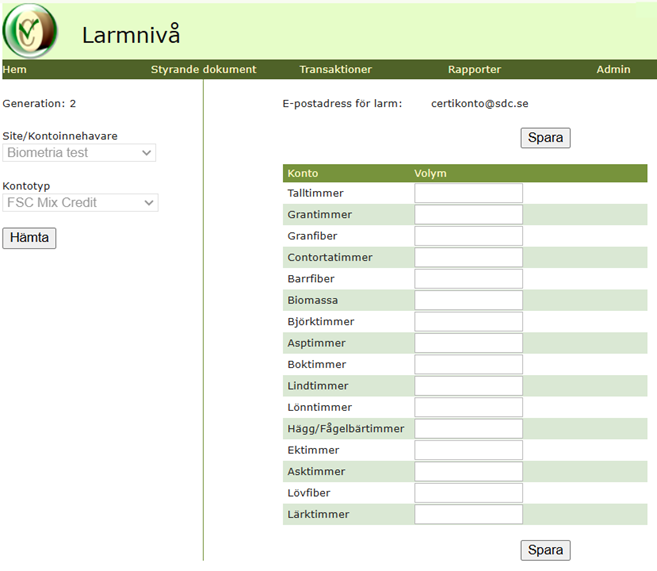Open the Styrande dokument menu

[x=203, y=70]
